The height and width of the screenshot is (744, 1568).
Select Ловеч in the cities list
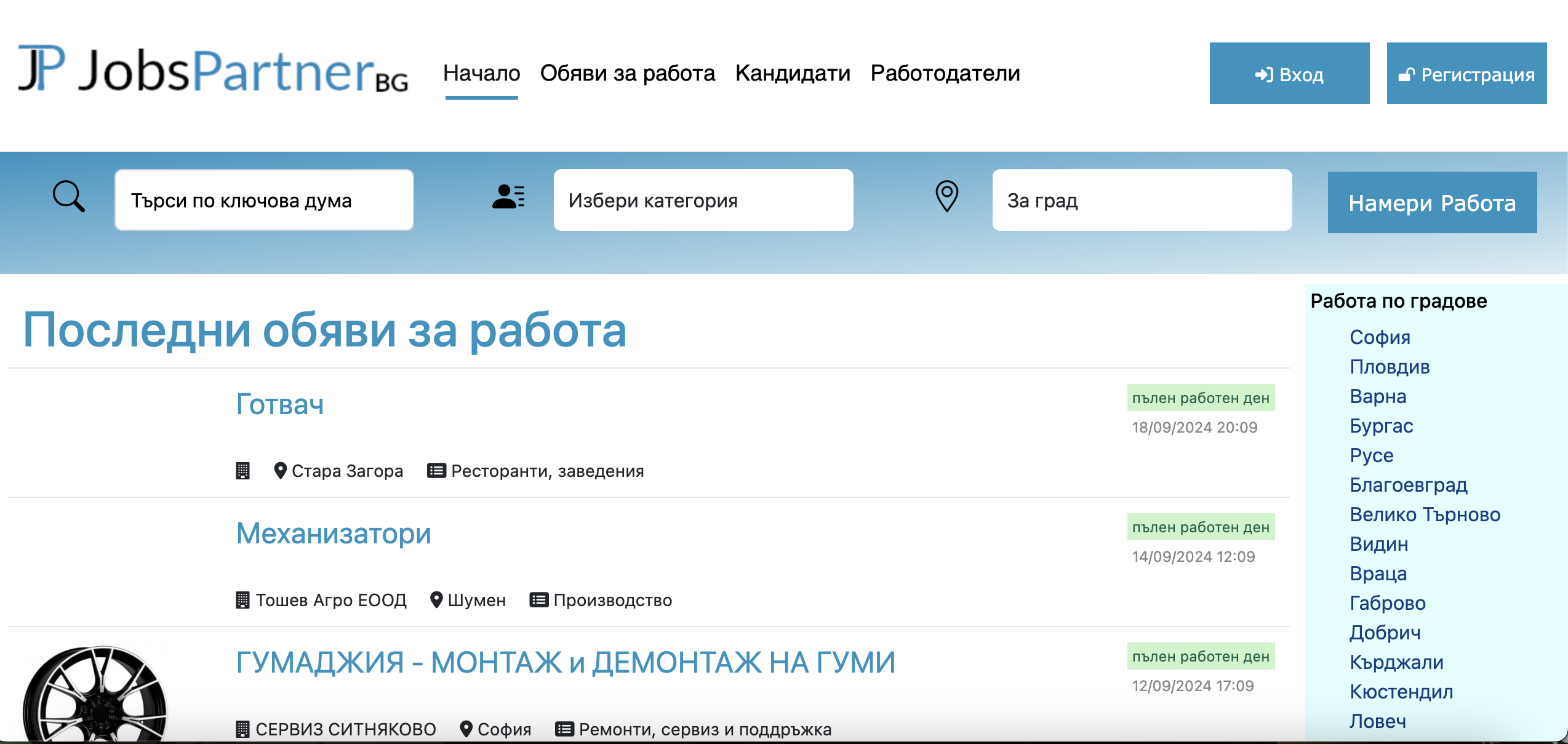pos(1378,721)
